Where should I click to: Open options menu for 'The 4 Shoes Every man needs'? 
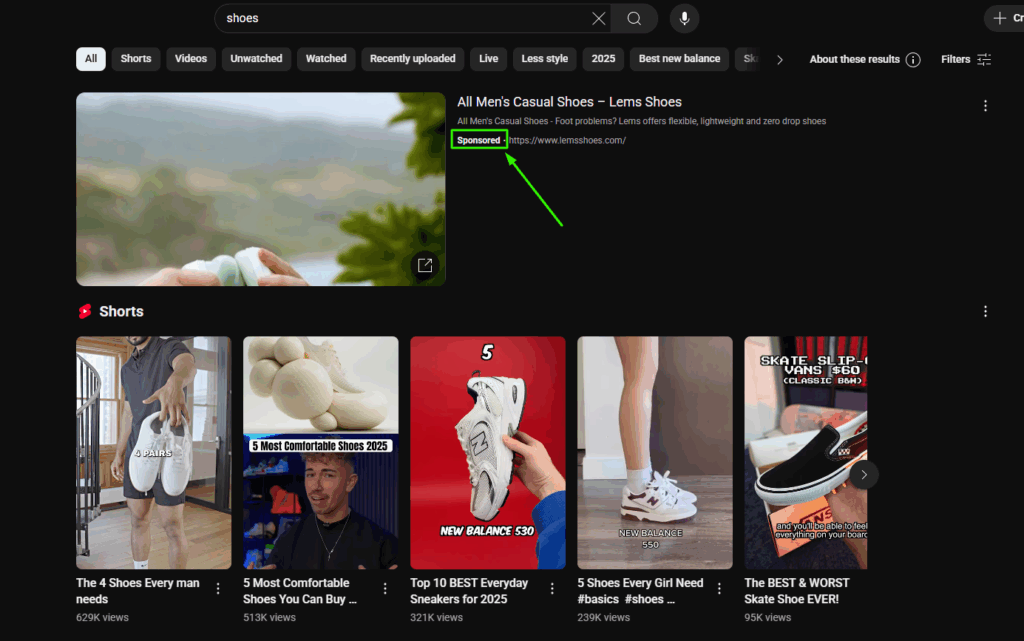218,589
